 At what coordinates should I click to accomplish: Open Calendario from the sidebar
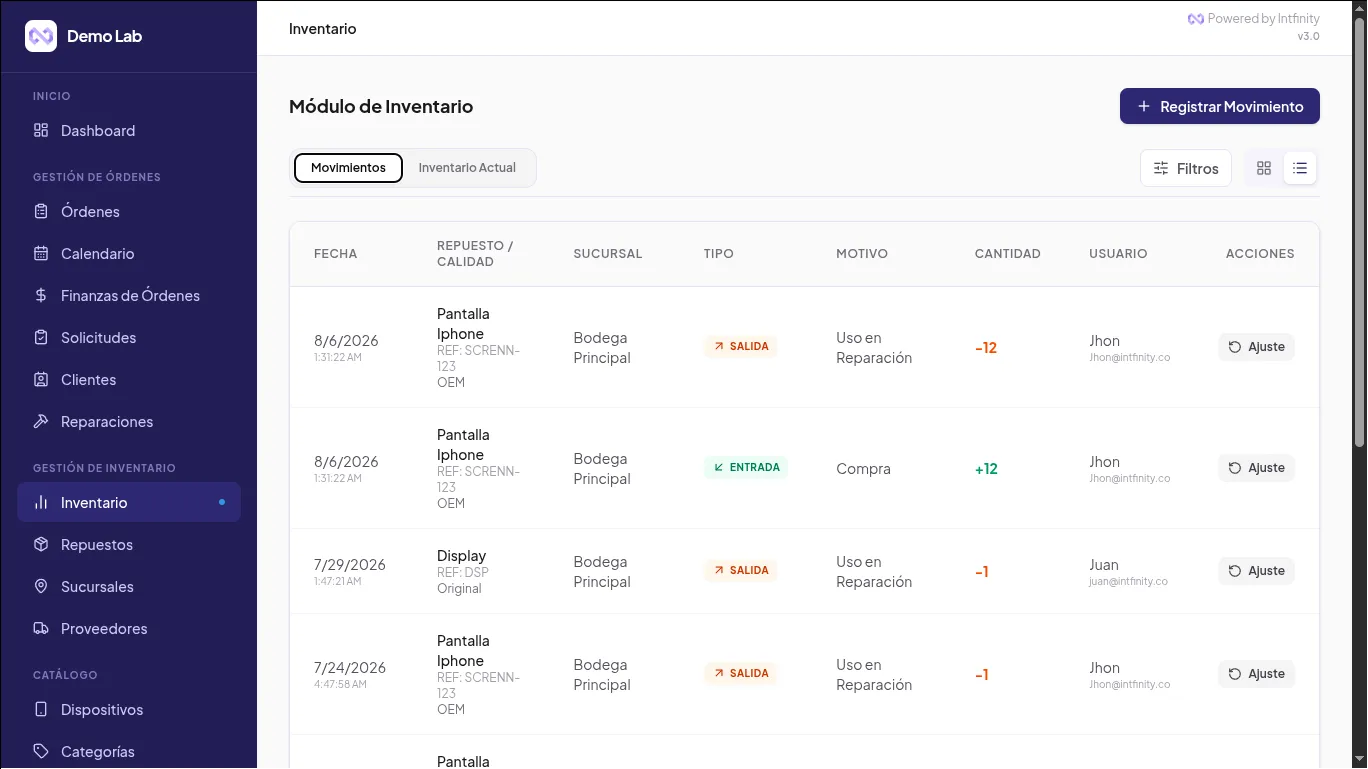[129, 254]
